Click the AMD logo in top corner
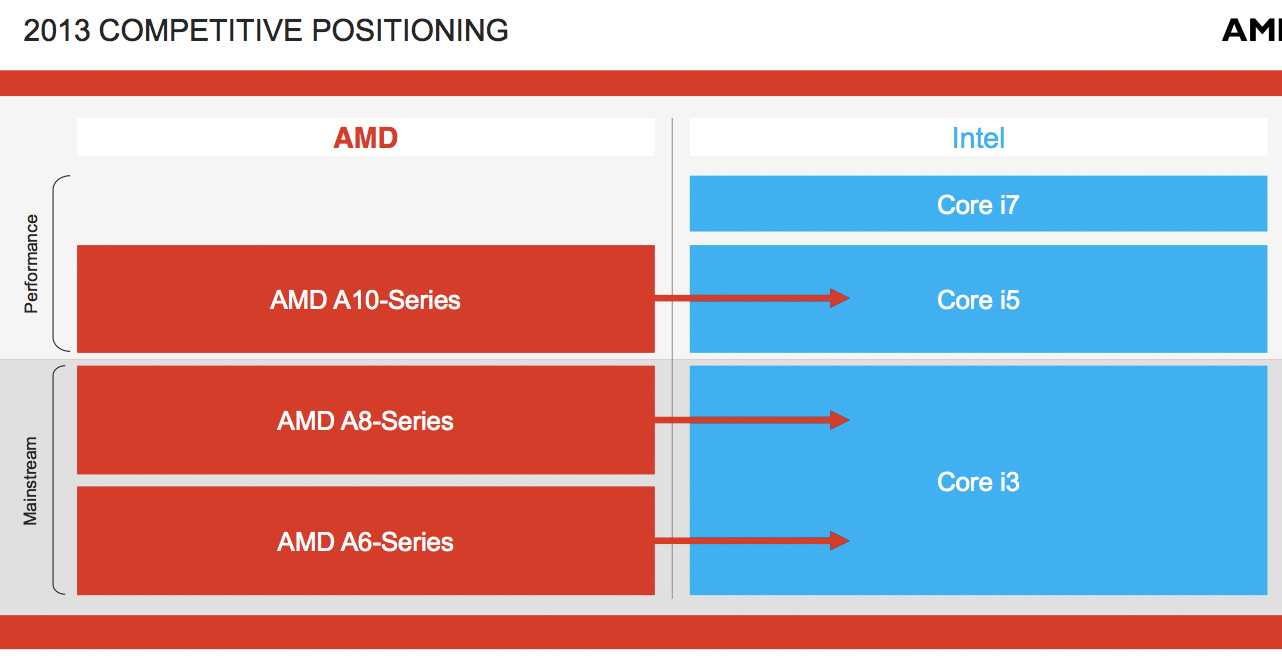1282x663 pixels. coord(1252,30)
